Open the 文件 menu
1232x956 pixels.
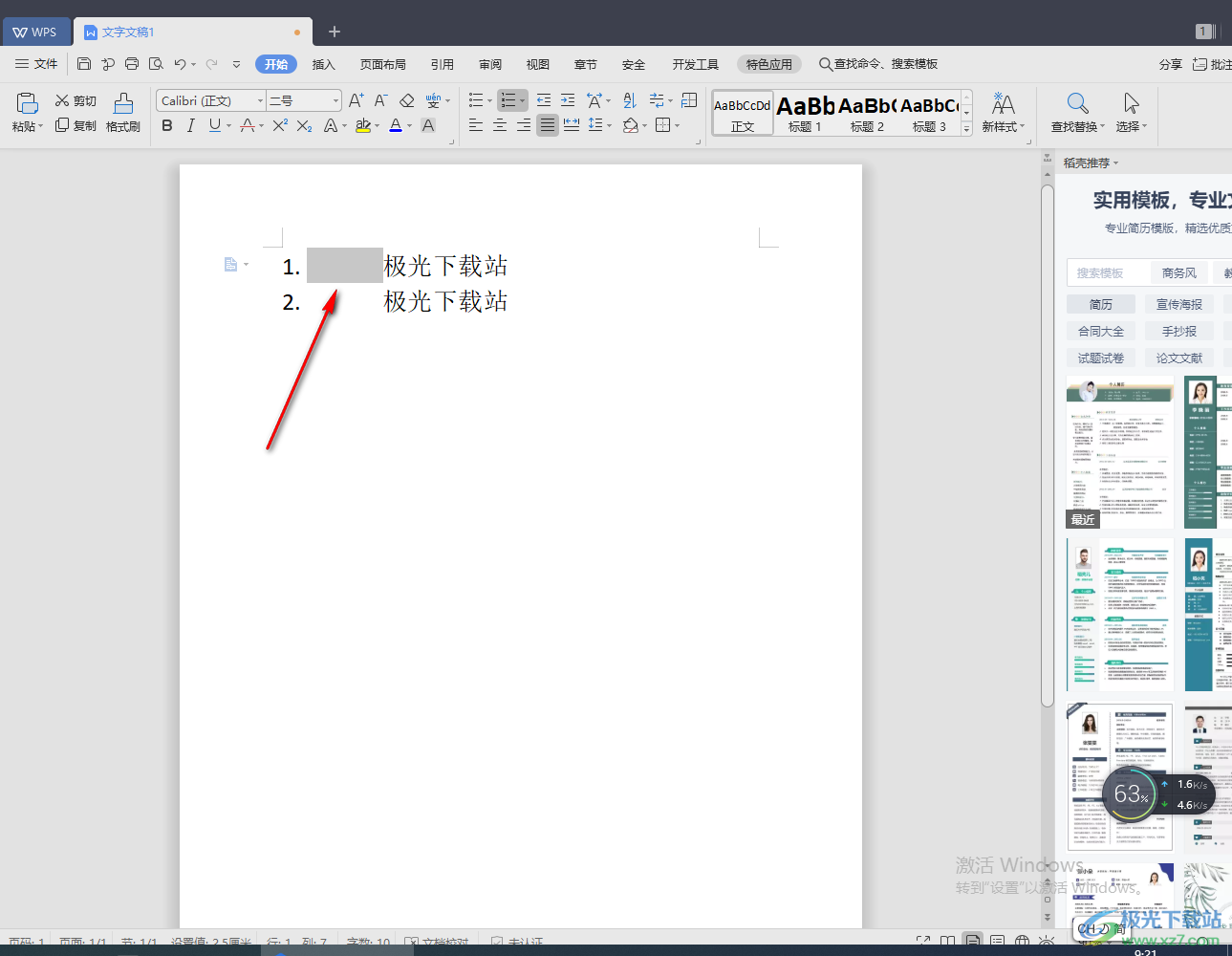pyautogui.click(x=37, y=64)
